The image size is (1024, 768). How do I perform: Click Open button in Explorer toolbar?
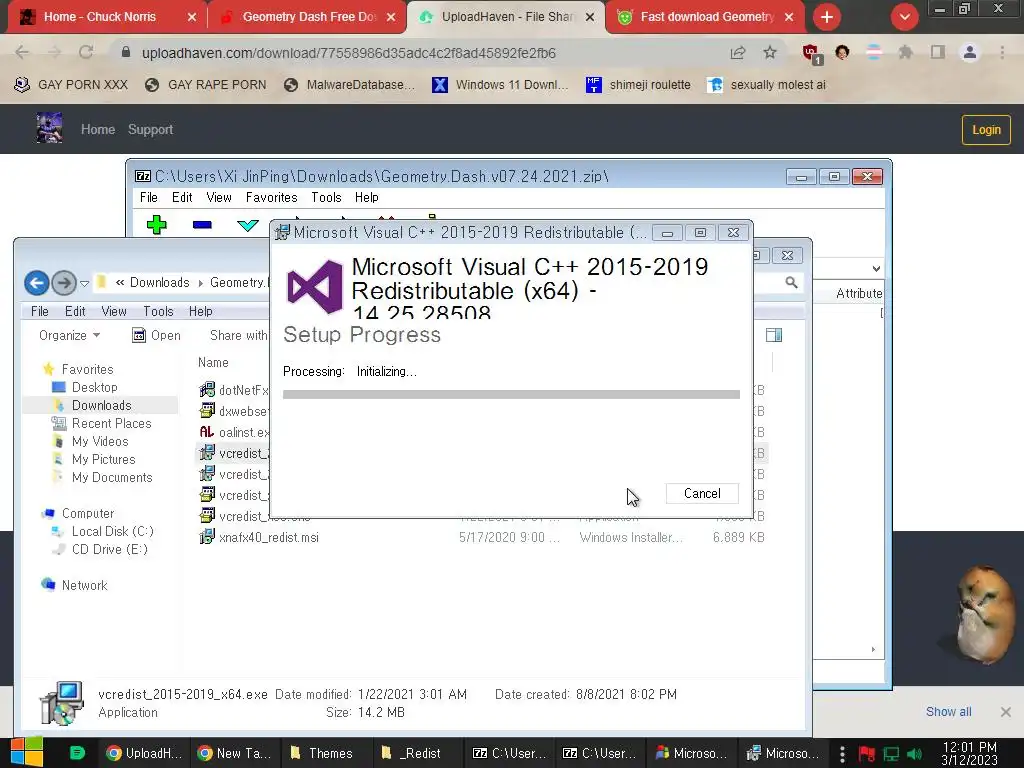(156, 335)
